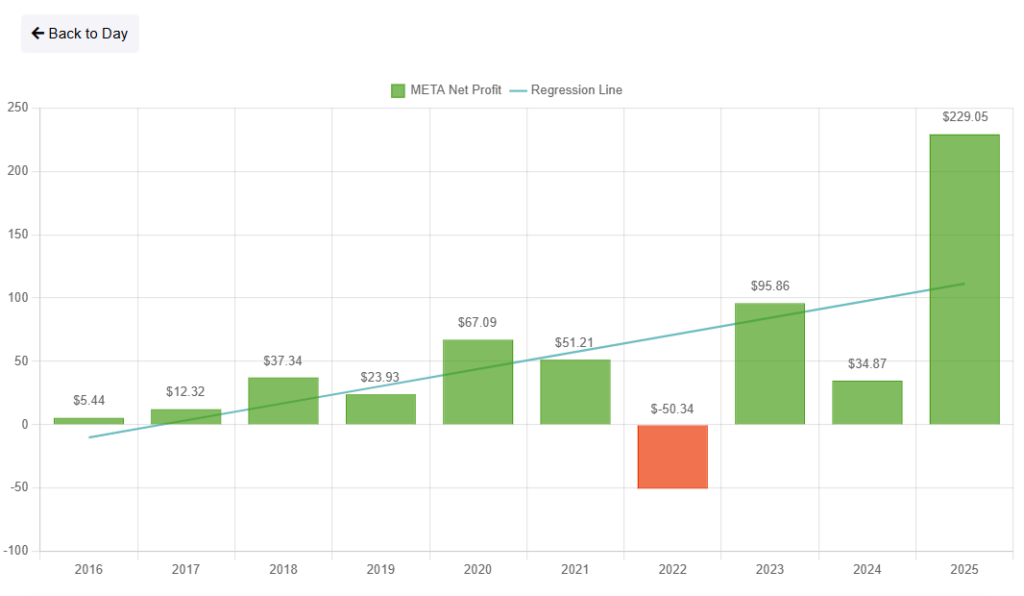Click the 2023 bar labeled $95.86
This screenshot has height=596, width=1024.
[x=770, y=364]
